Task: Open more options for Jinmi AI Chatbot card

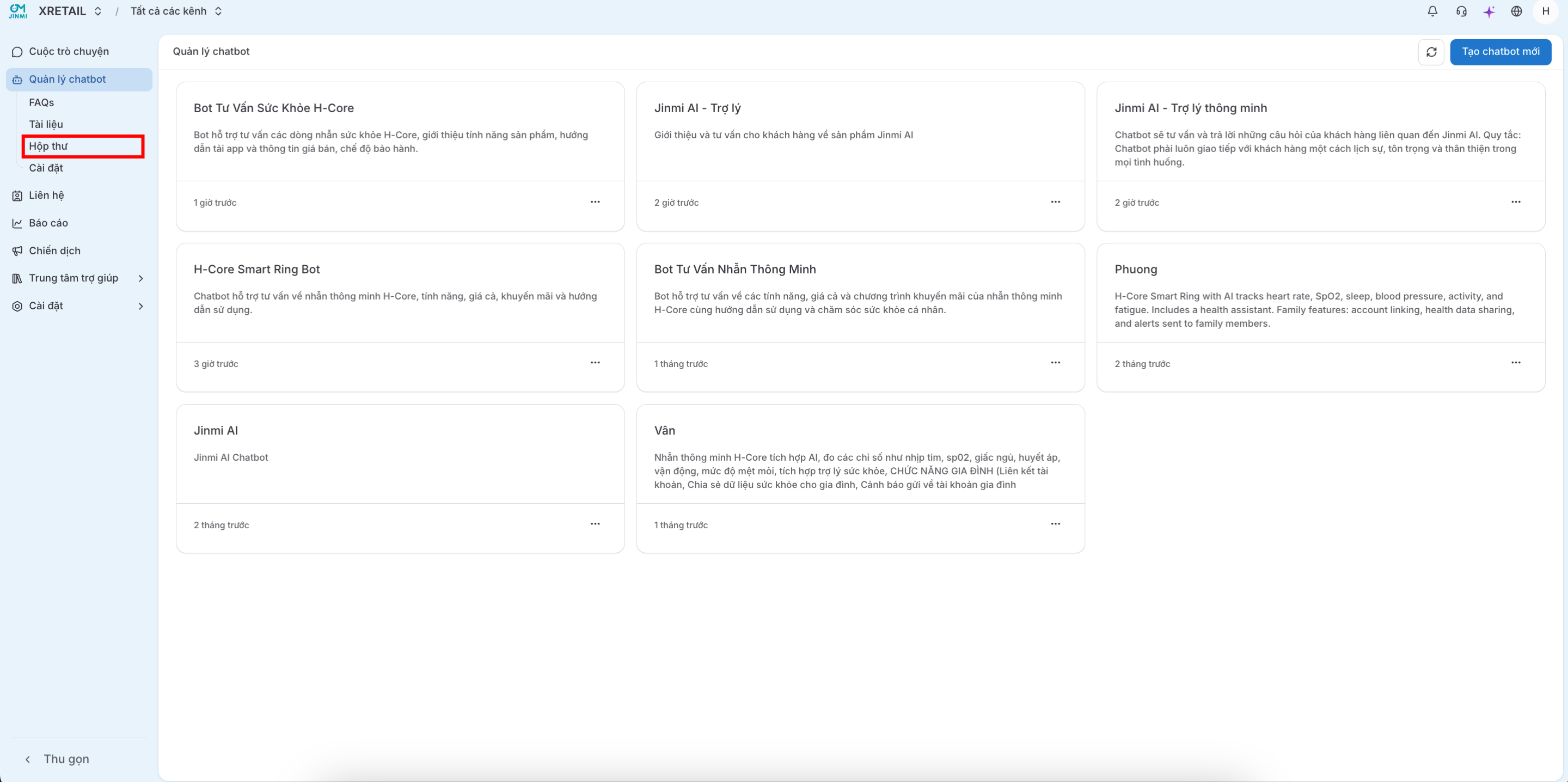Action: (x=595, y=524)
